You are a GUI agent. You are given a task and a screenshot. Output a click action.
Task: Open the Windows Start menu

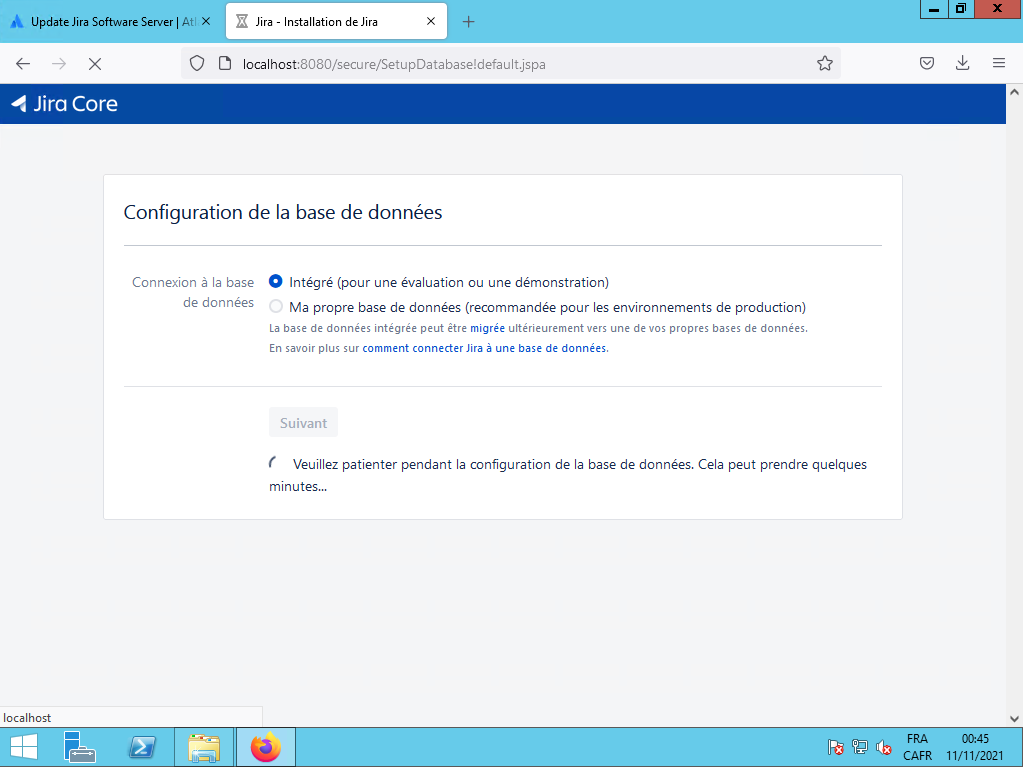tap(24, 747)
